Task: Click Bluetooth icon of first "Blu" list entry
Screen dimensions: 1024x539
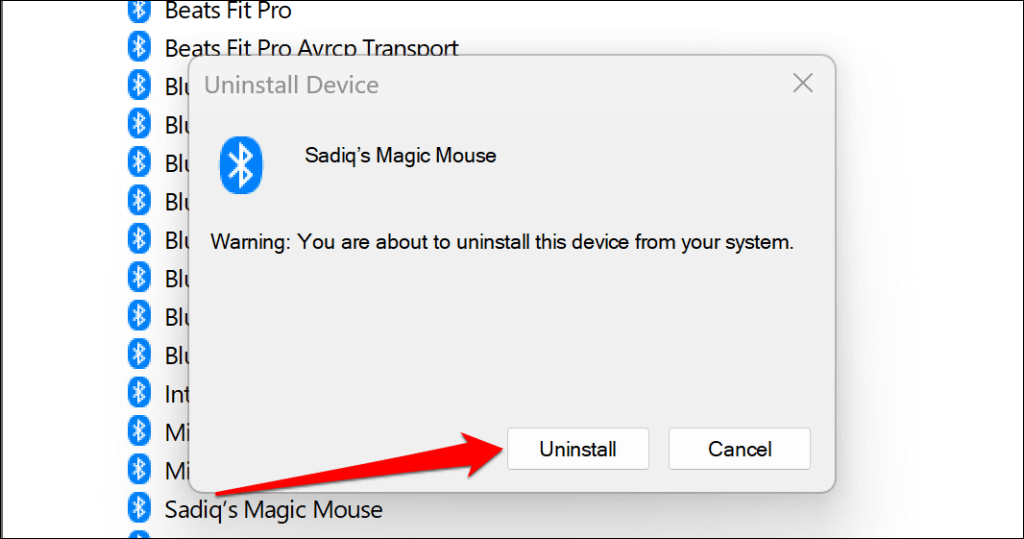Action: click(x=139, y=86)
